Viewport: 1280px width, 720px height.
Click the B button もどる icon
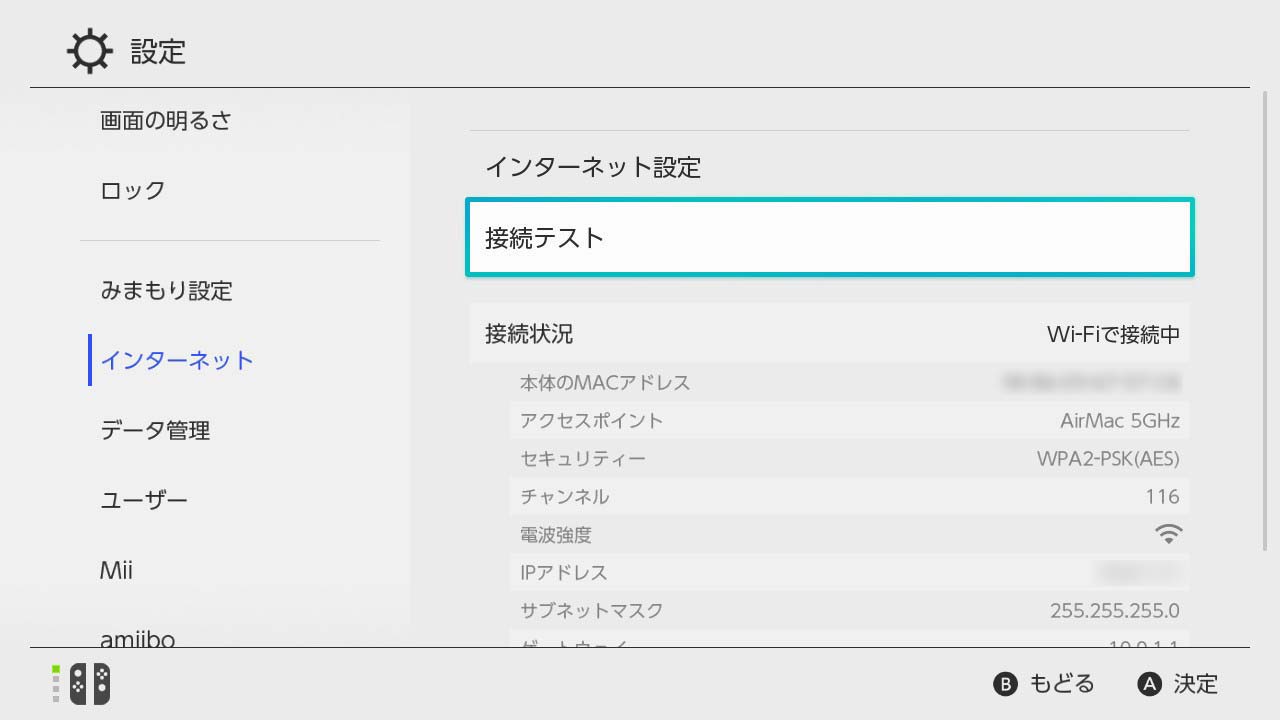pos(1004,684)
